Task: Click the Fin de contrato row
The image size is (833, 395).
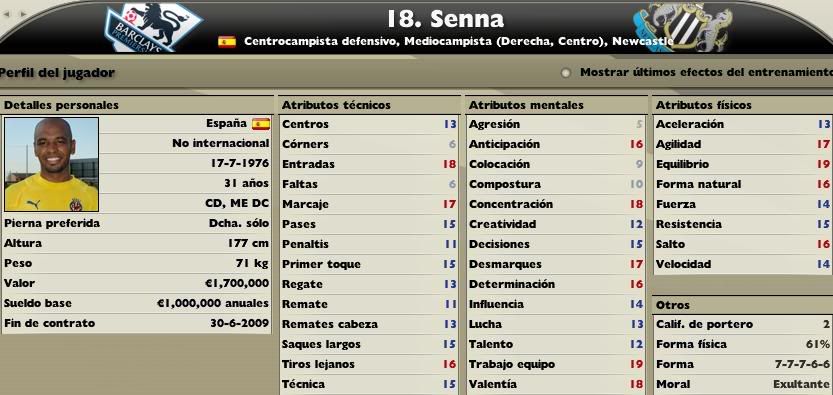Action: coord(137,323)
